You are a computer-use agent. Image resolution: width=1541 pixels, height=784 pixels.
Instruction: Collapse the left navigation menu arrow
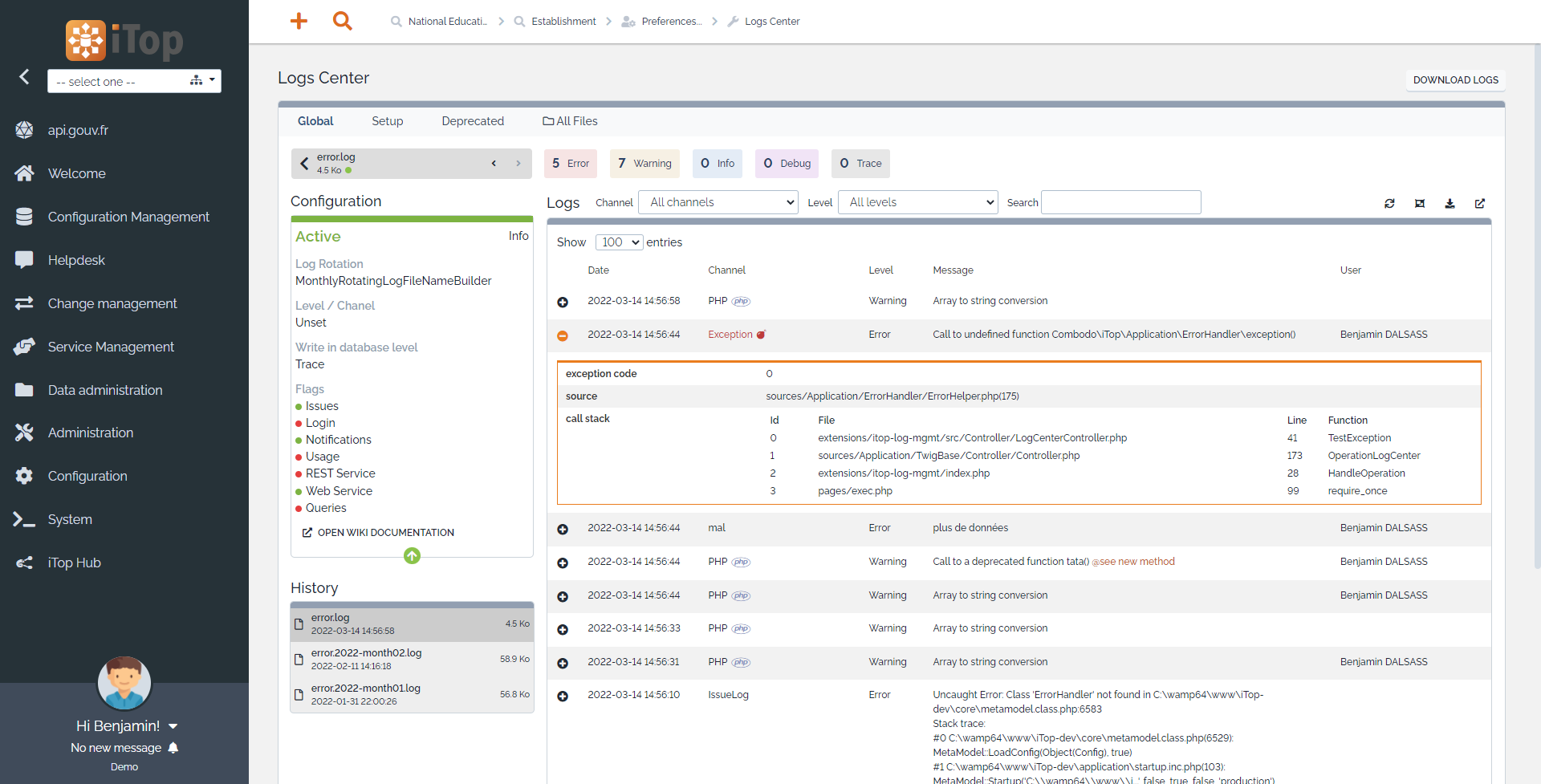(x=24, y=77)
